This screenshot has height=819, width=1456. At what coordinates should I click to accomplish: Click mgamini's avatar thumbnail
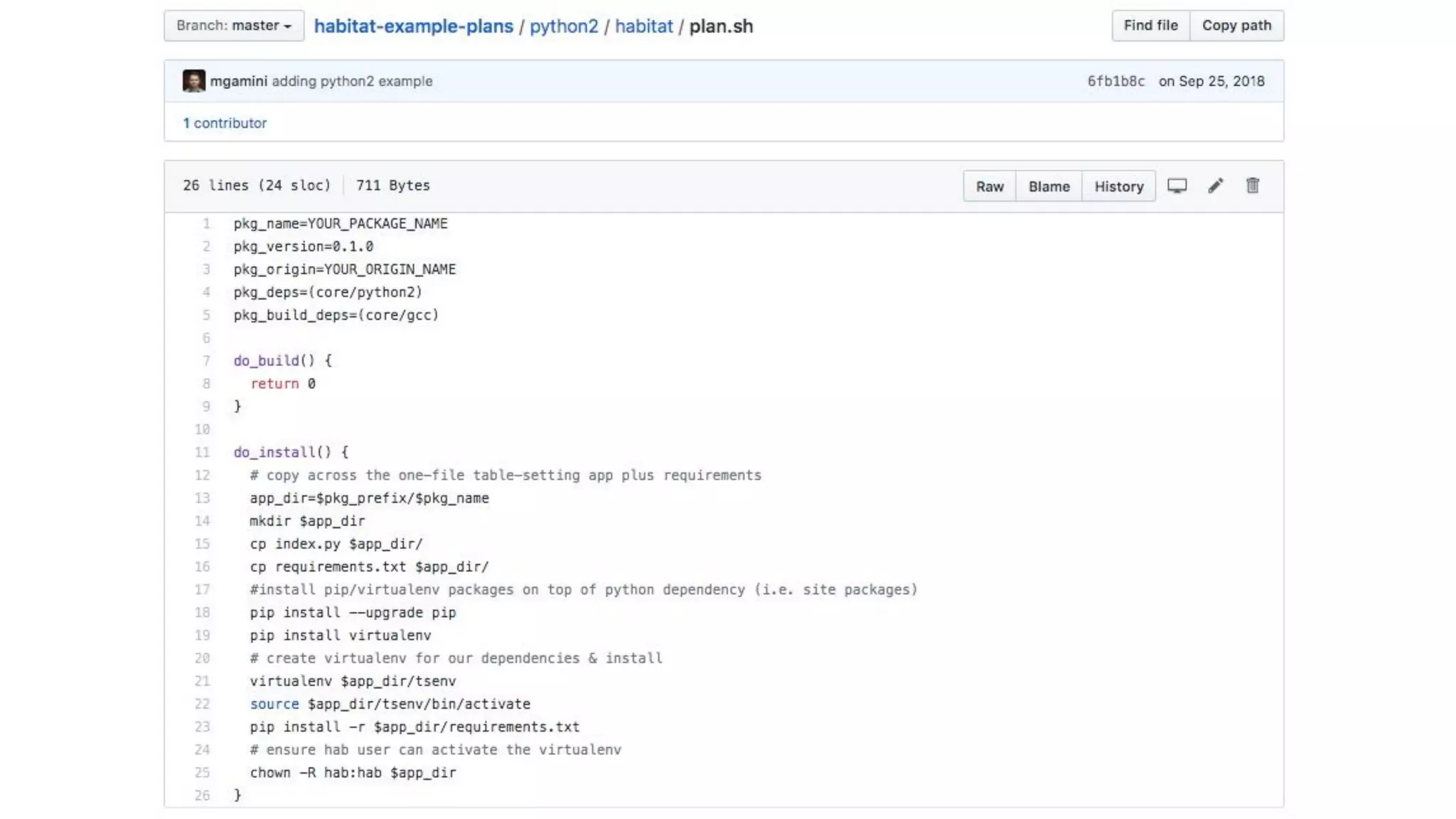coord(193,81)
